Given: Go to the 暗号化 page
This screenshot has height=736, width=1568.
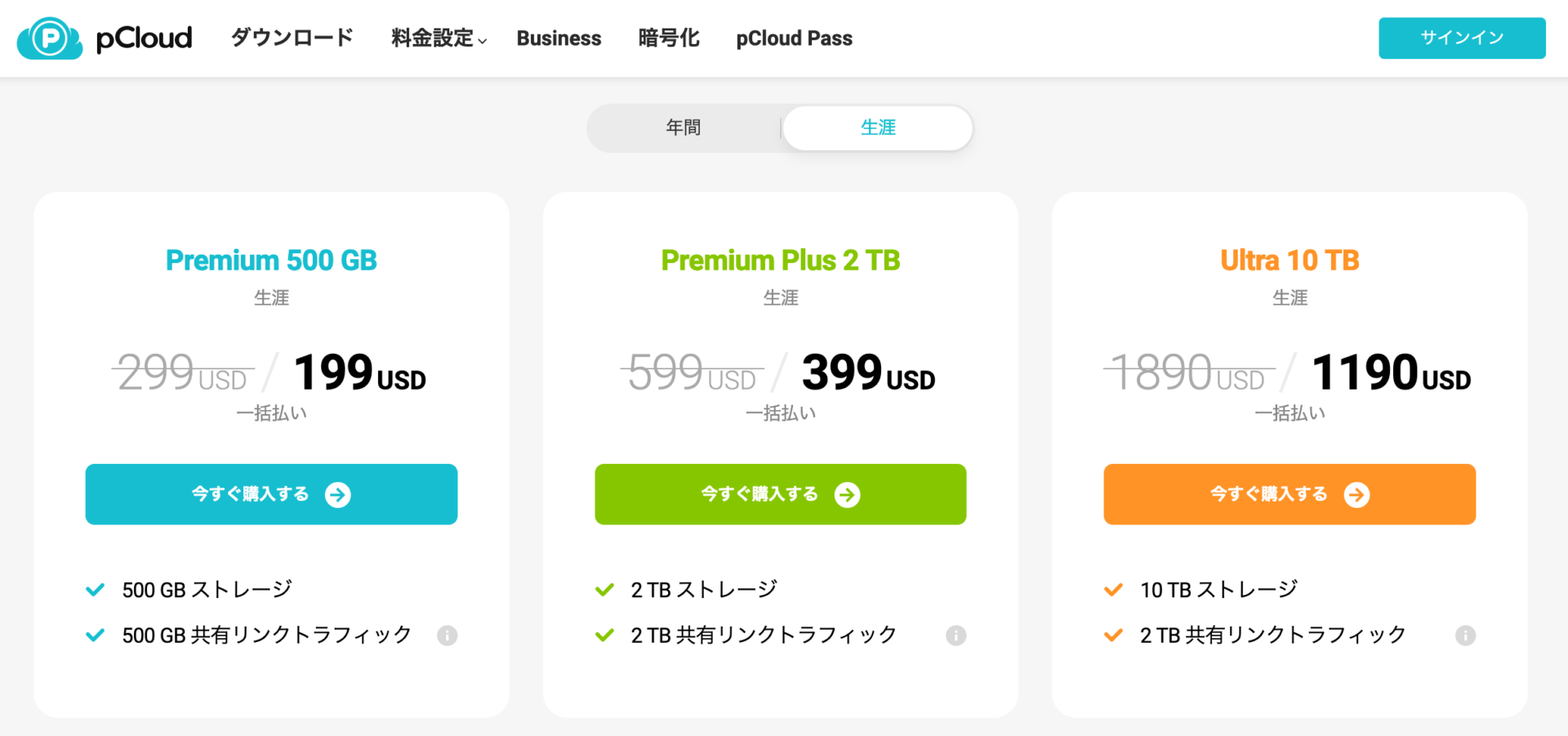Looking at the screenshot, I should point(669,38).
